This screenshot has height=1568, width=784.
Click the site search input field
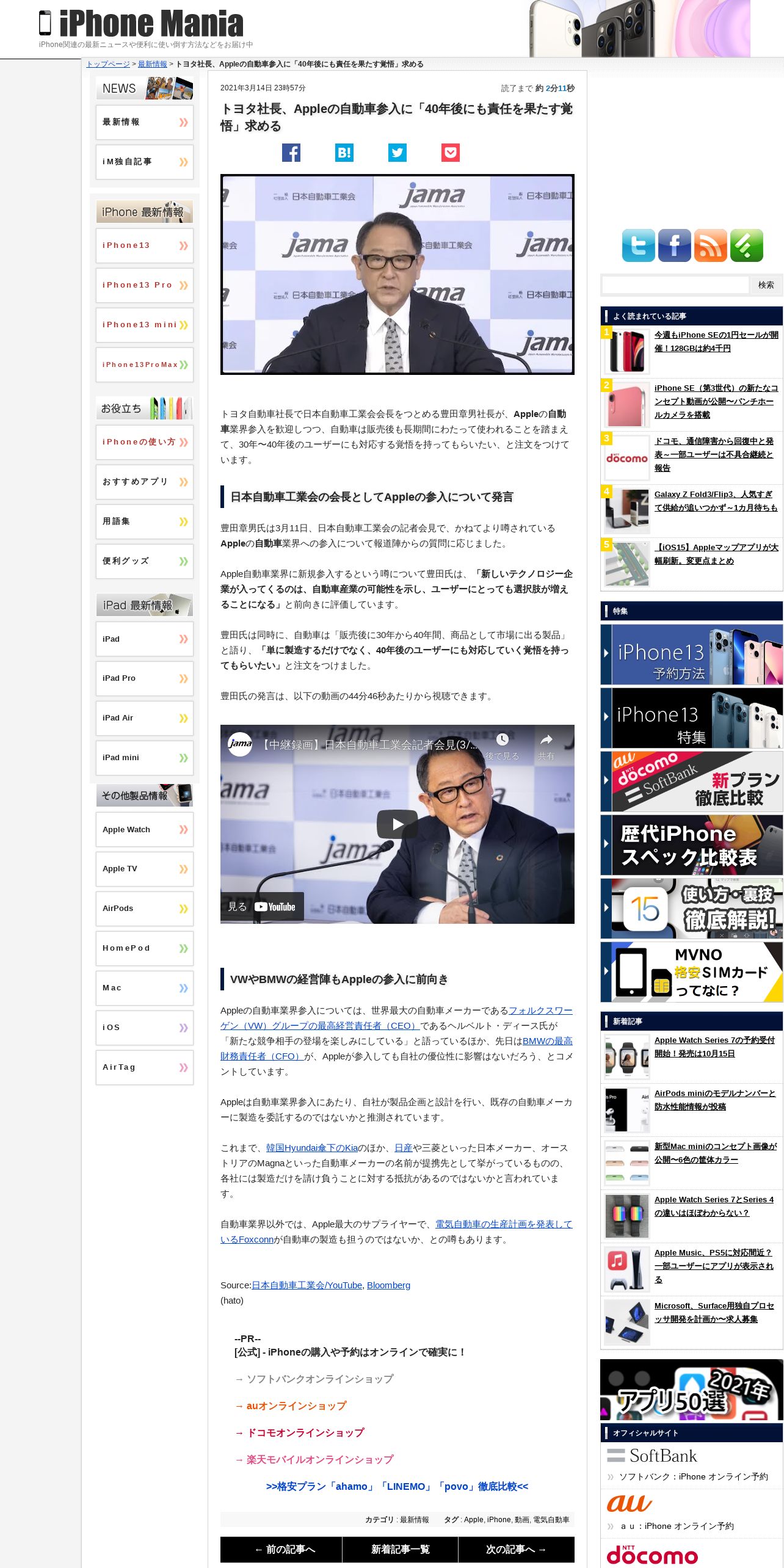pyautogui.click(x=675, y=285)
